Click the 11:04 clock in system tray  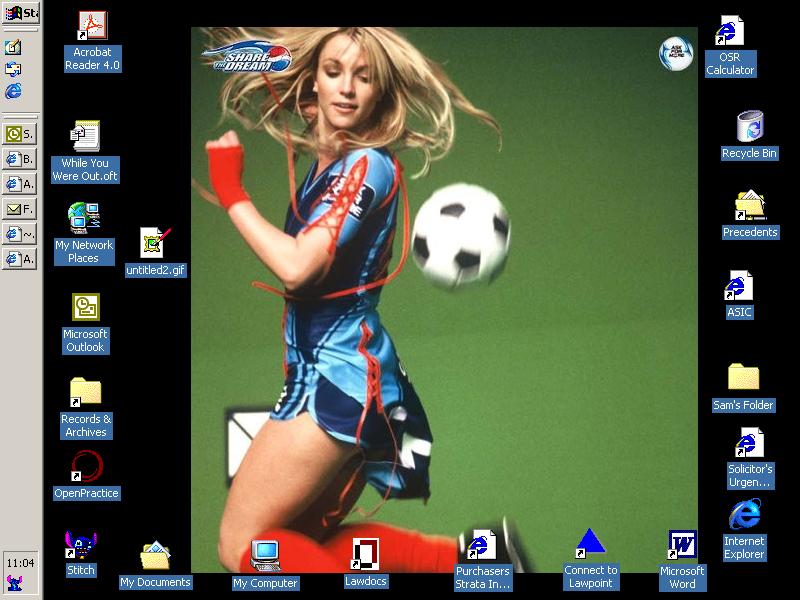click(x=20, y=563)
